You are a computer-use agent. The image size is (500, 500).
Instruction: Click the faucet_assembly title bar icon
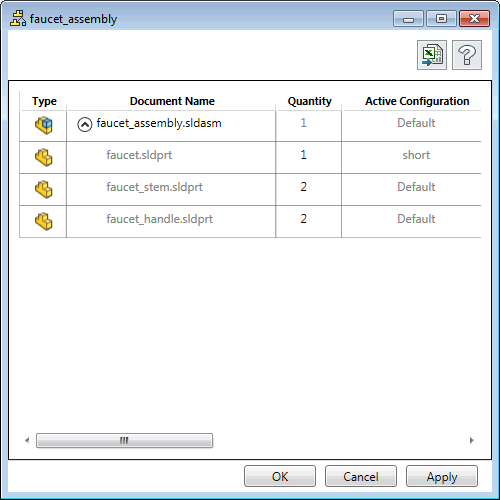click(18, 18)
